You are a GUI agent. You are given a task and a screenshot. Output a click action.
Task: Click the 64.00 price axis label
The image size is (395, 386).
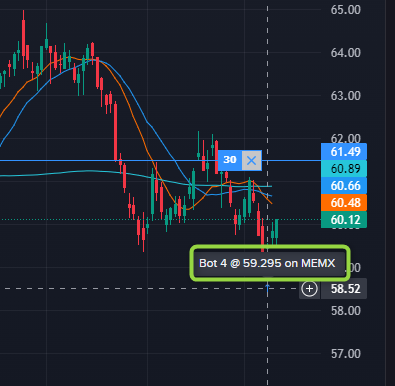point(345,53)
